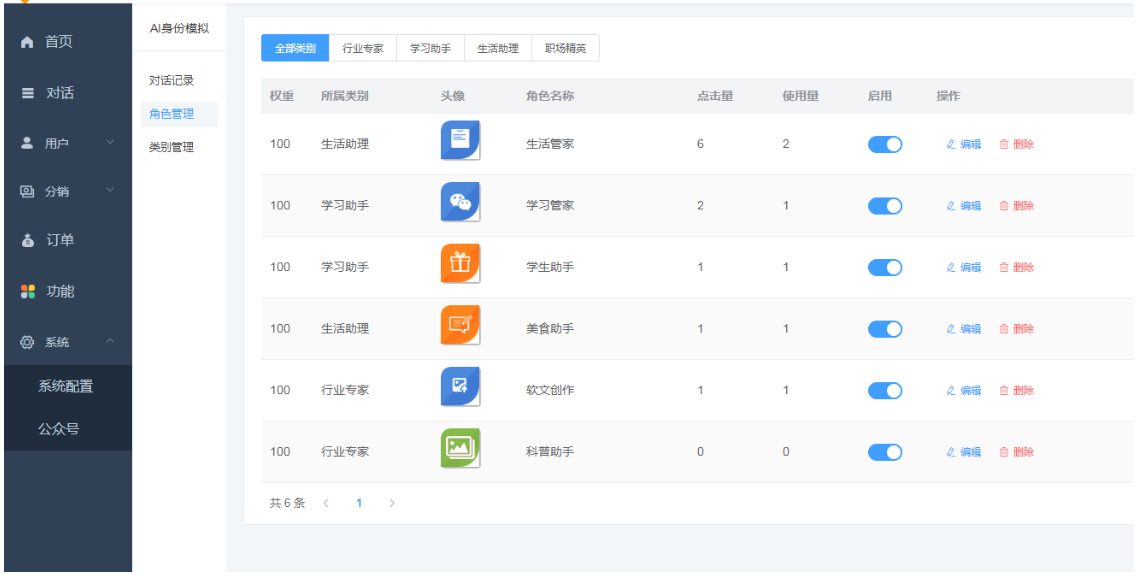Go to previous page arrow

coord(326,503)
